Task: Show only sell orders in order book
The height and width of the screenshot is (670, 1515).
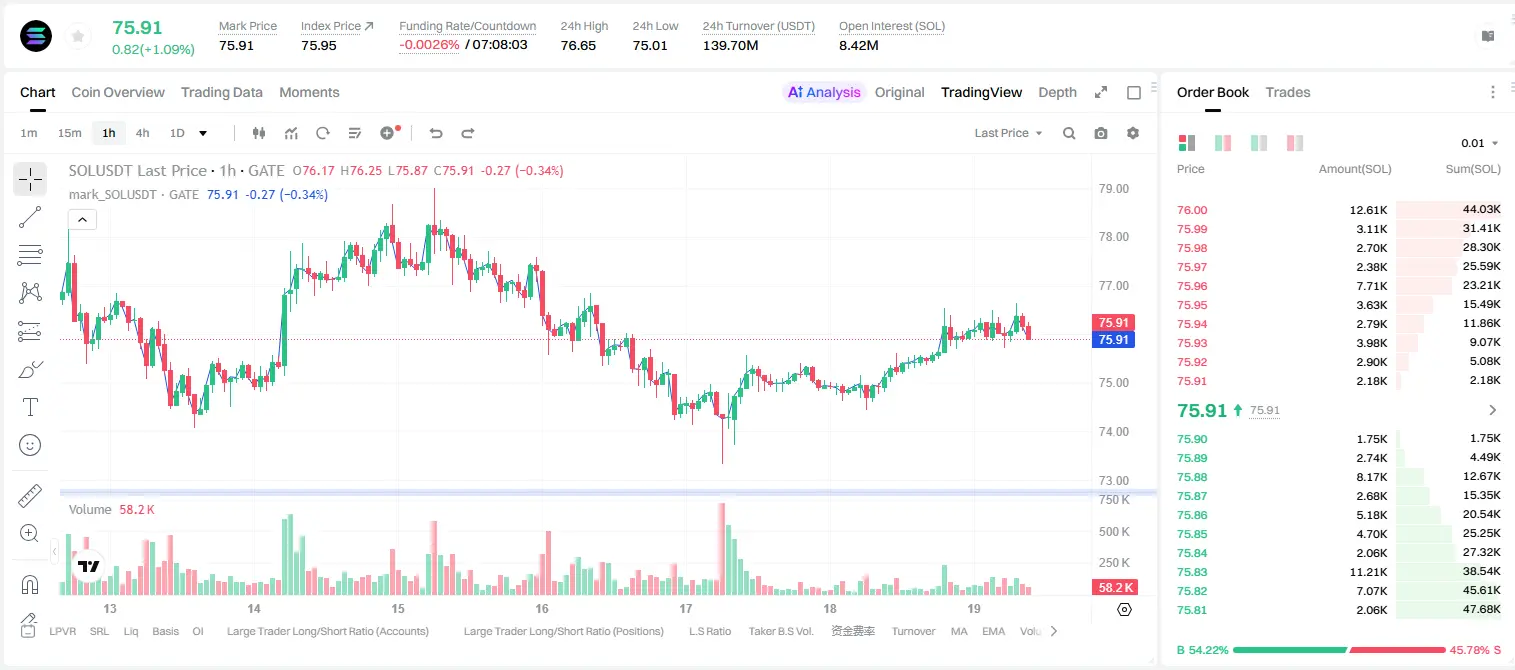Action: click(x=1295, y=143)
